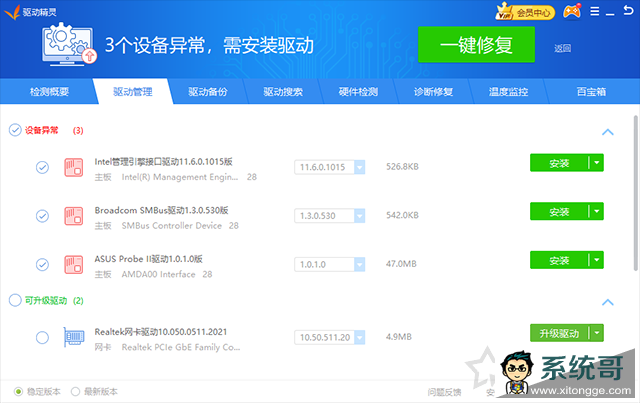Click the 驱动精灵 logo icon

click(12, 12)
